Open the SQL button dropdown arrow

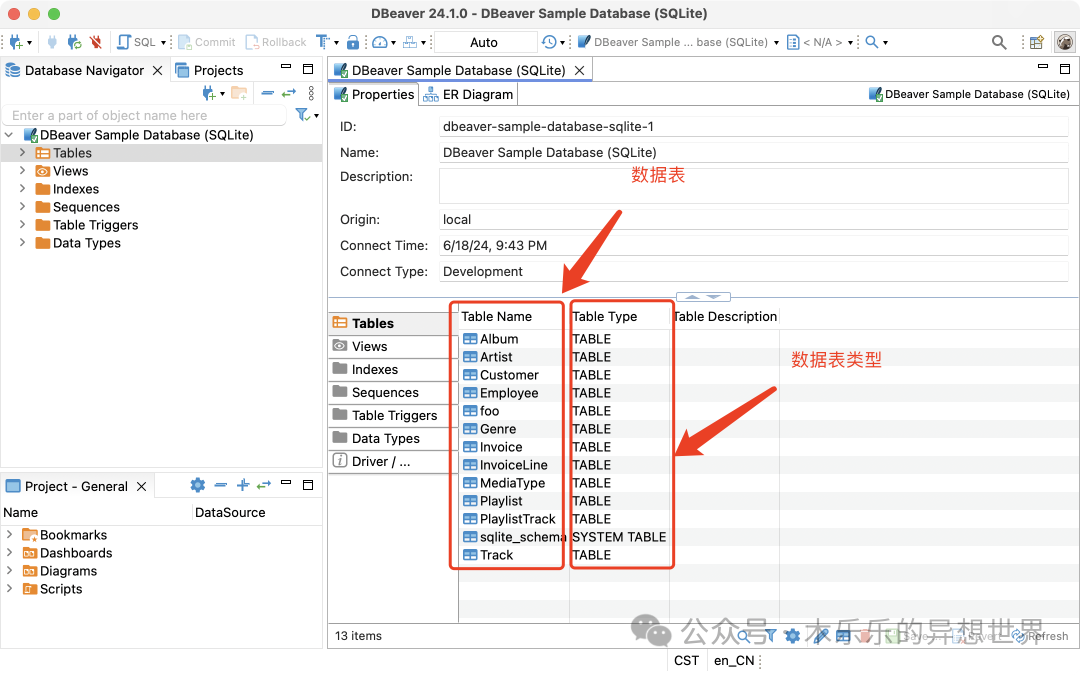163,43
